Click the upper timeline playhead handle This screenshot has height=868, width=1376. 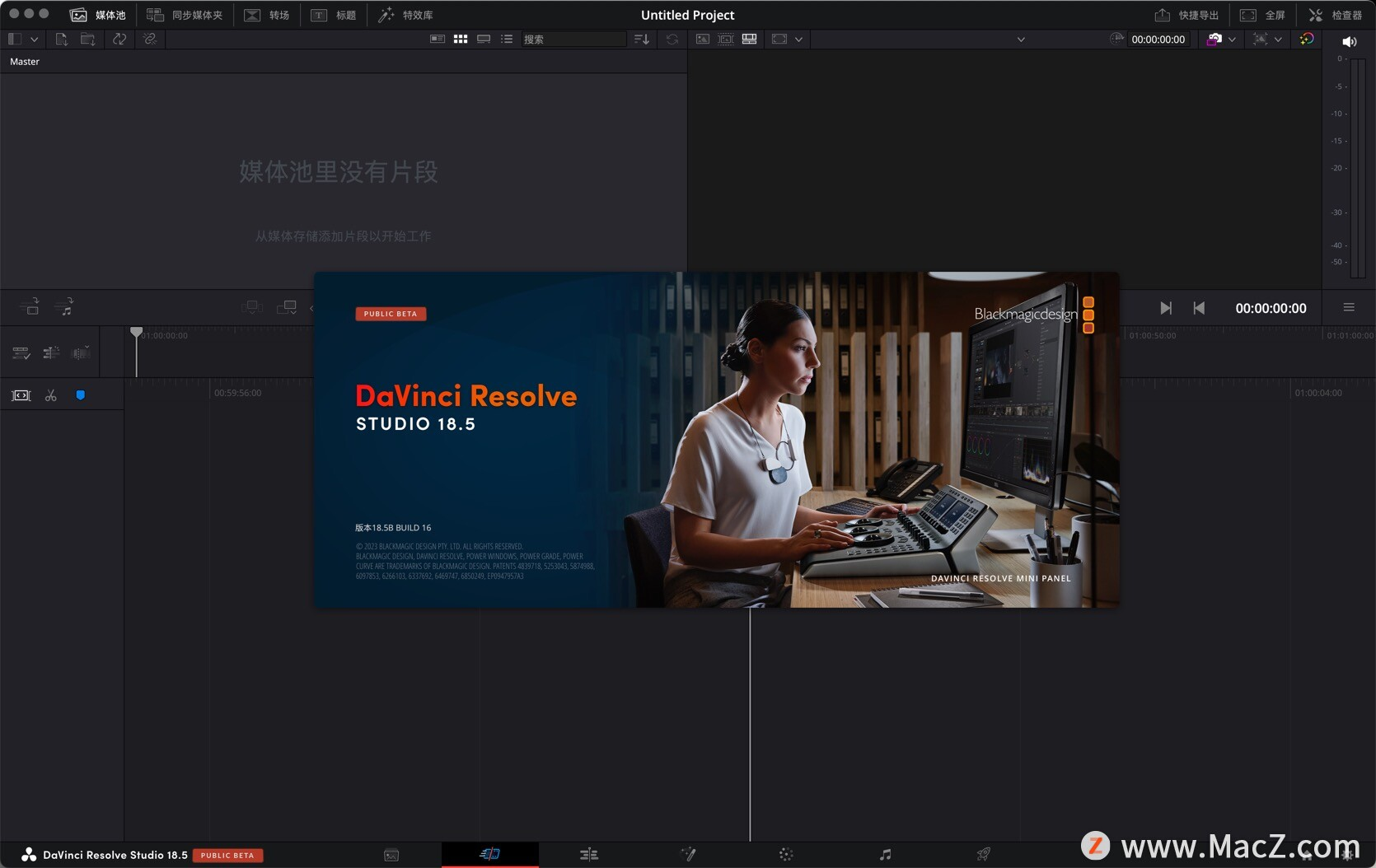[x=137, y=332]
